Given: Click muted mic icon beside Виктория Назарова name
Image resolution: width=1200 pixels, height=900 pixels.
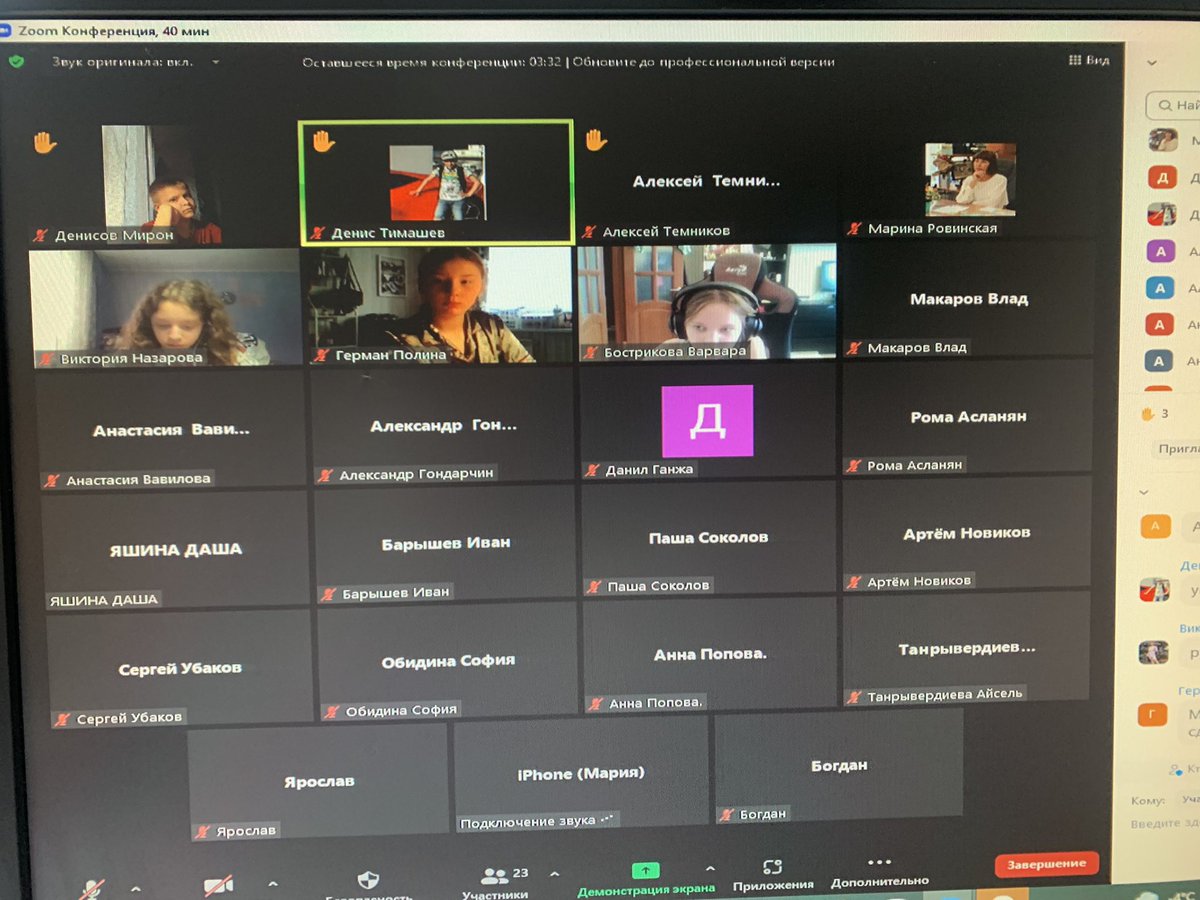Looking at the screenshot, I should tap(46, 357).
